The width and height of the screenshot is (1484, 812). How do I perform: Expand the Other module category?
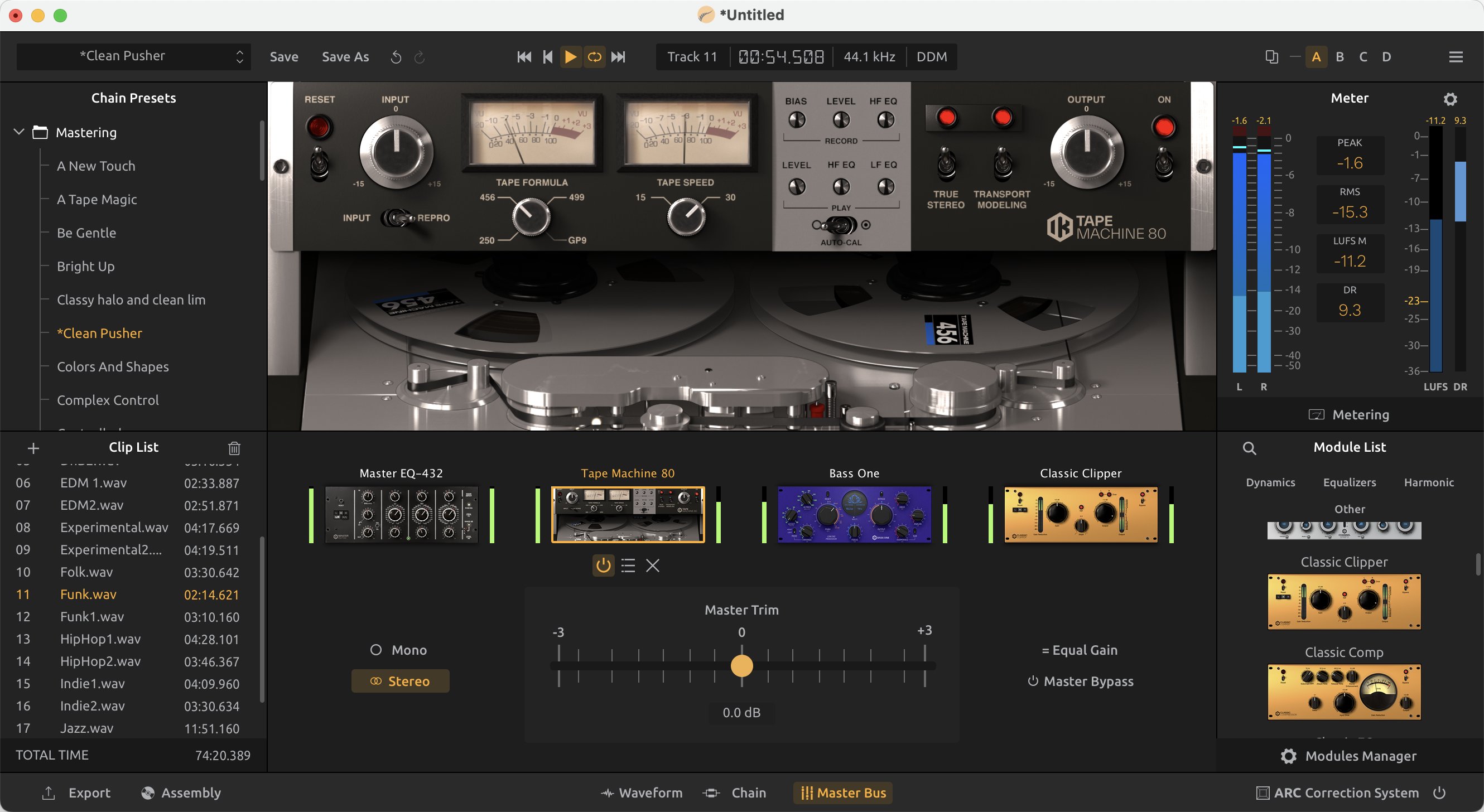coord(1349,509)
